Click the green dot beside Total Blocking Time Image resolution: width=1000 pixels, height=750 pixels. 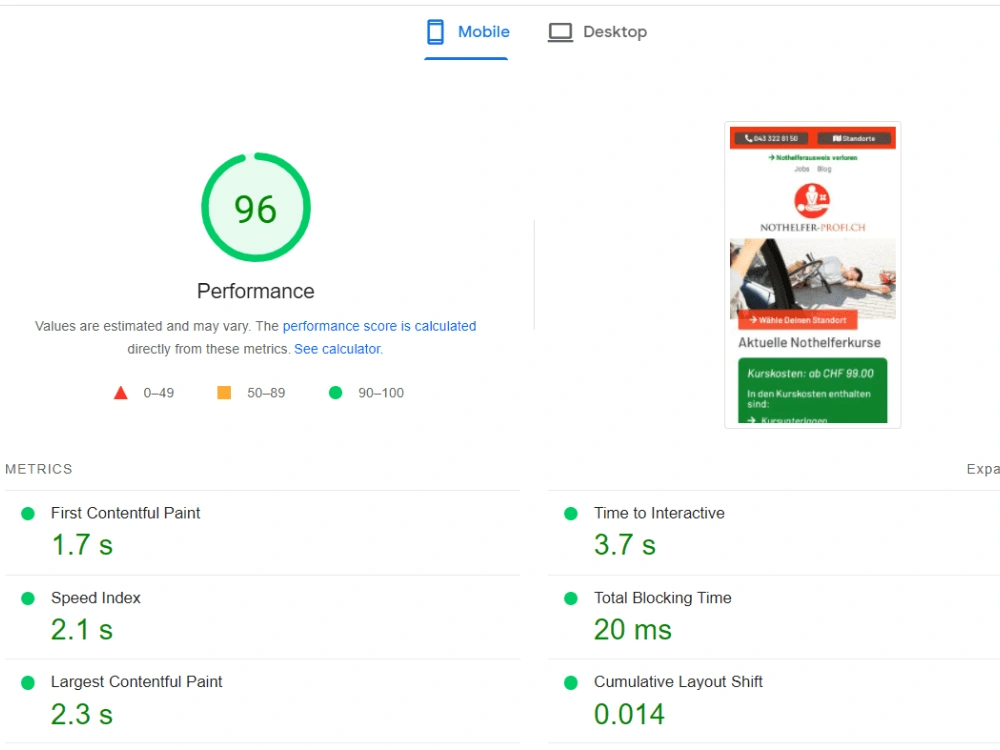click(571, 598)
